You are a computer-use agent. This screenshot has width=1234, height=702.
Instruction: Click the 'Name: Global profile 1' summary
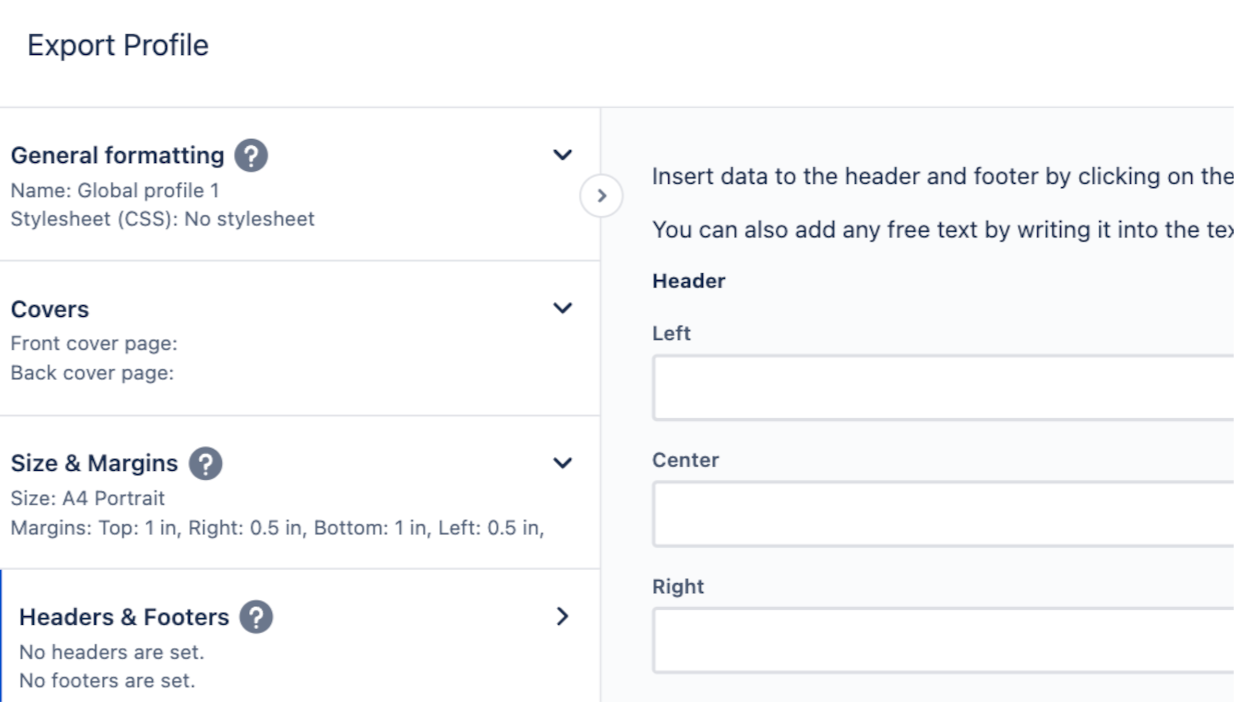[115, 190]
